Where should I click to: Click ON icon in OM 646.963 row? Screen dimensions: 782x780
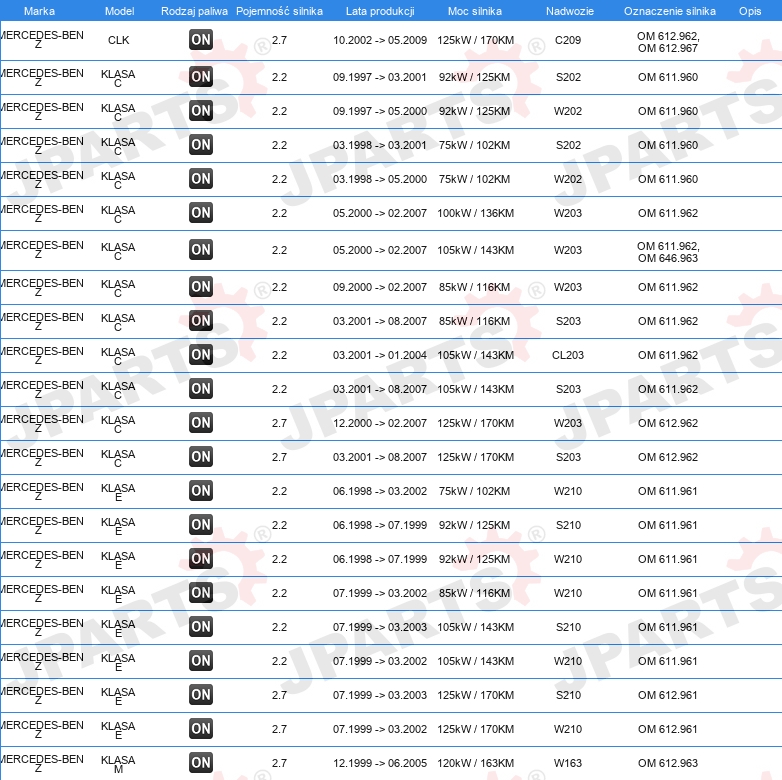point(201,250)
